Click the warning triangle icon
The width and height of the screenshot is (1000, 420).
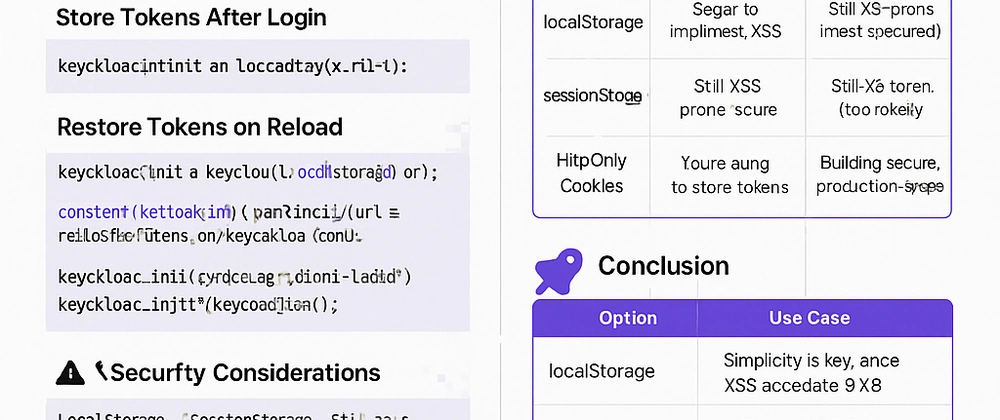[x=70, y=372]
